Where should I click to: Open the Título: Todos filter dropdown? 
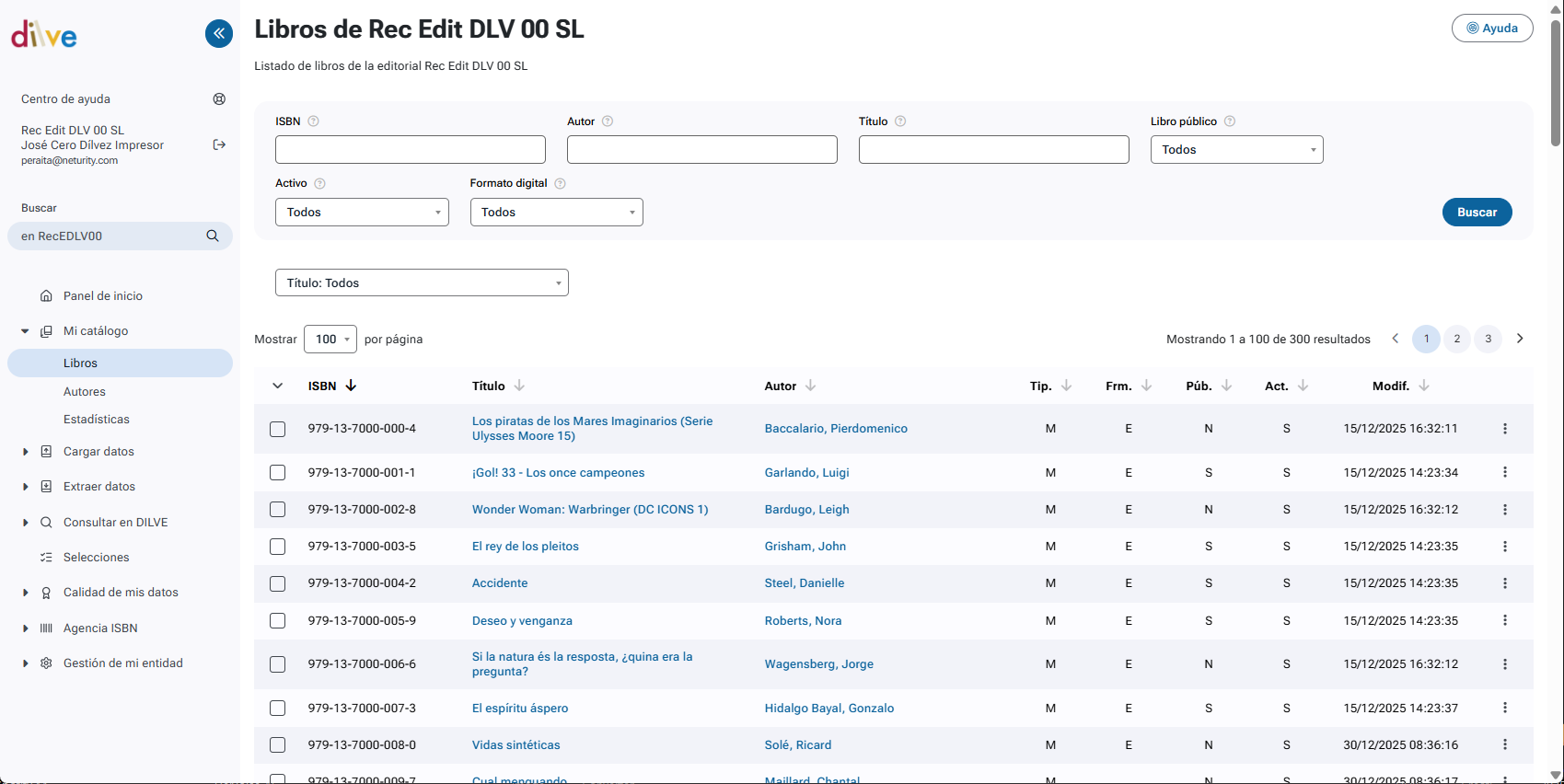tap(422, 283)
